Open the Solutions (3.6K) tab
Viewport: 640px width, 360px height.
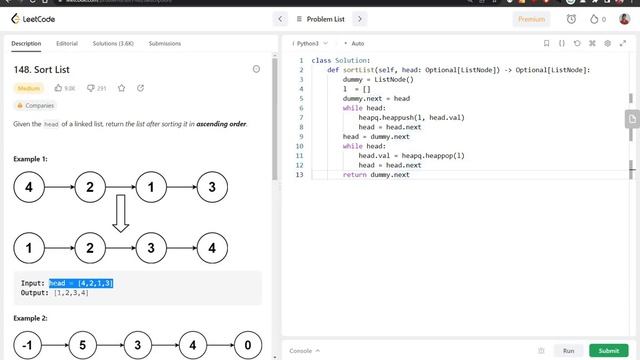pos(113,43)
